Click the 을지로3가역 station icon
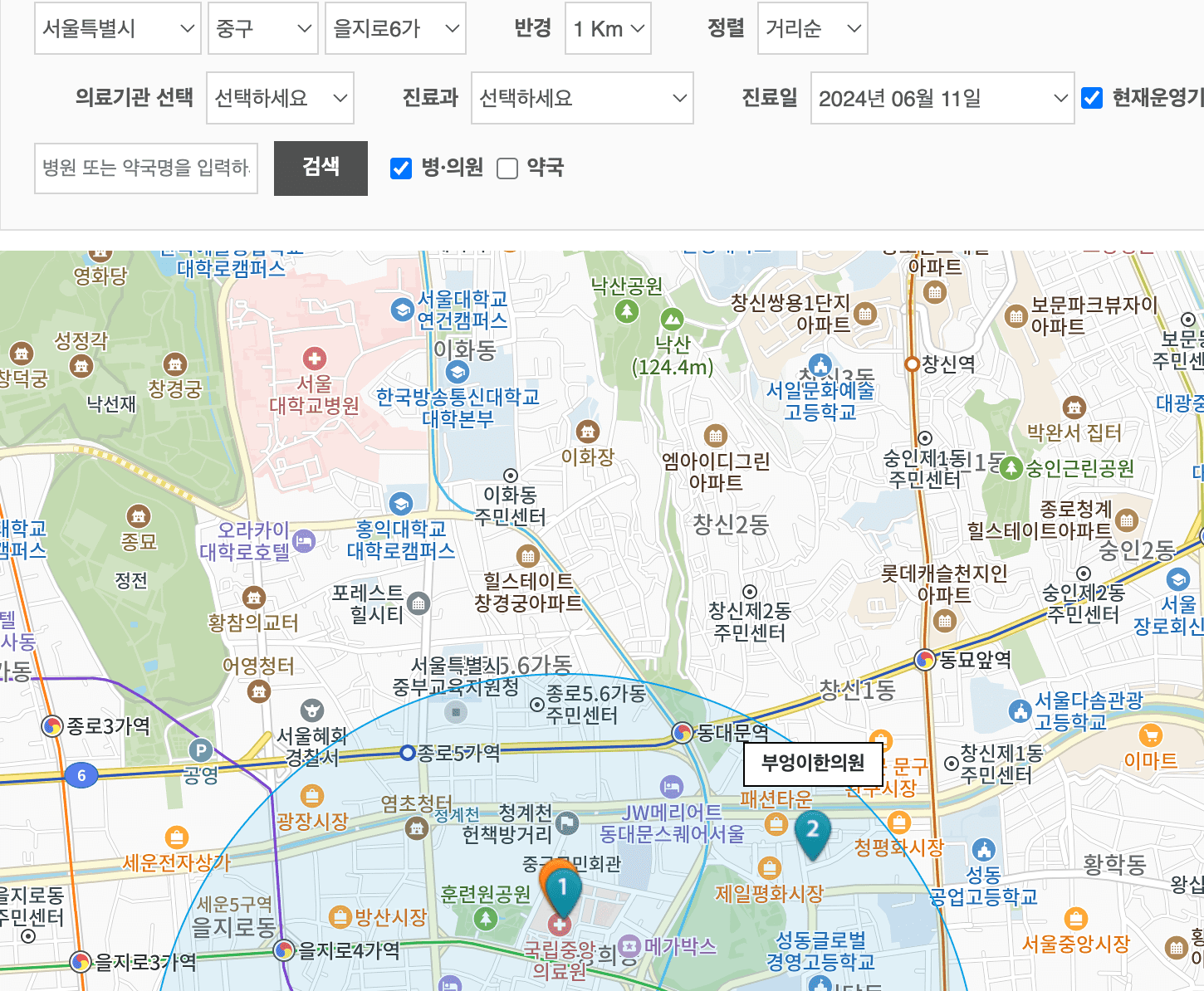This screenshot has height=991, width=1204. 80,962
